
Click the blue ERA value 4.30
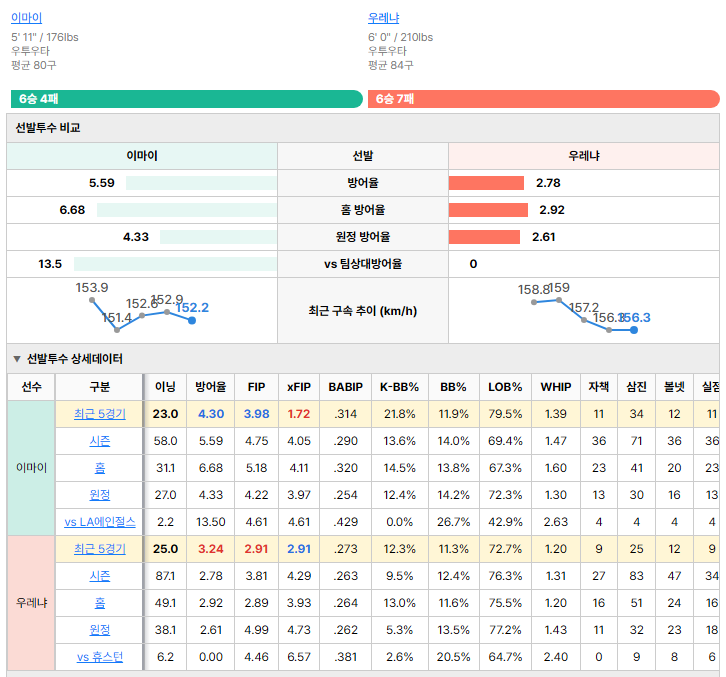211,414
